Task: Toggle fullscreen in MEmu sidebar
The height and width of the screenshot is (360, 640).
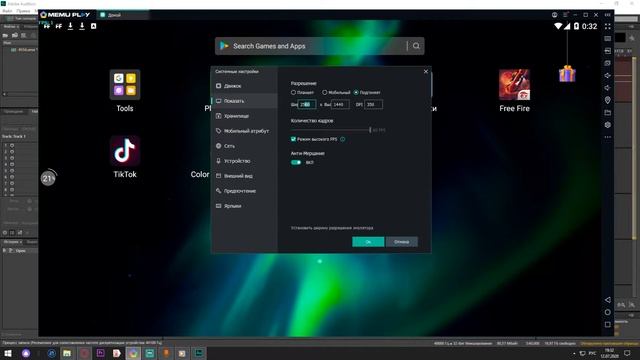Action: pos(607,26)
